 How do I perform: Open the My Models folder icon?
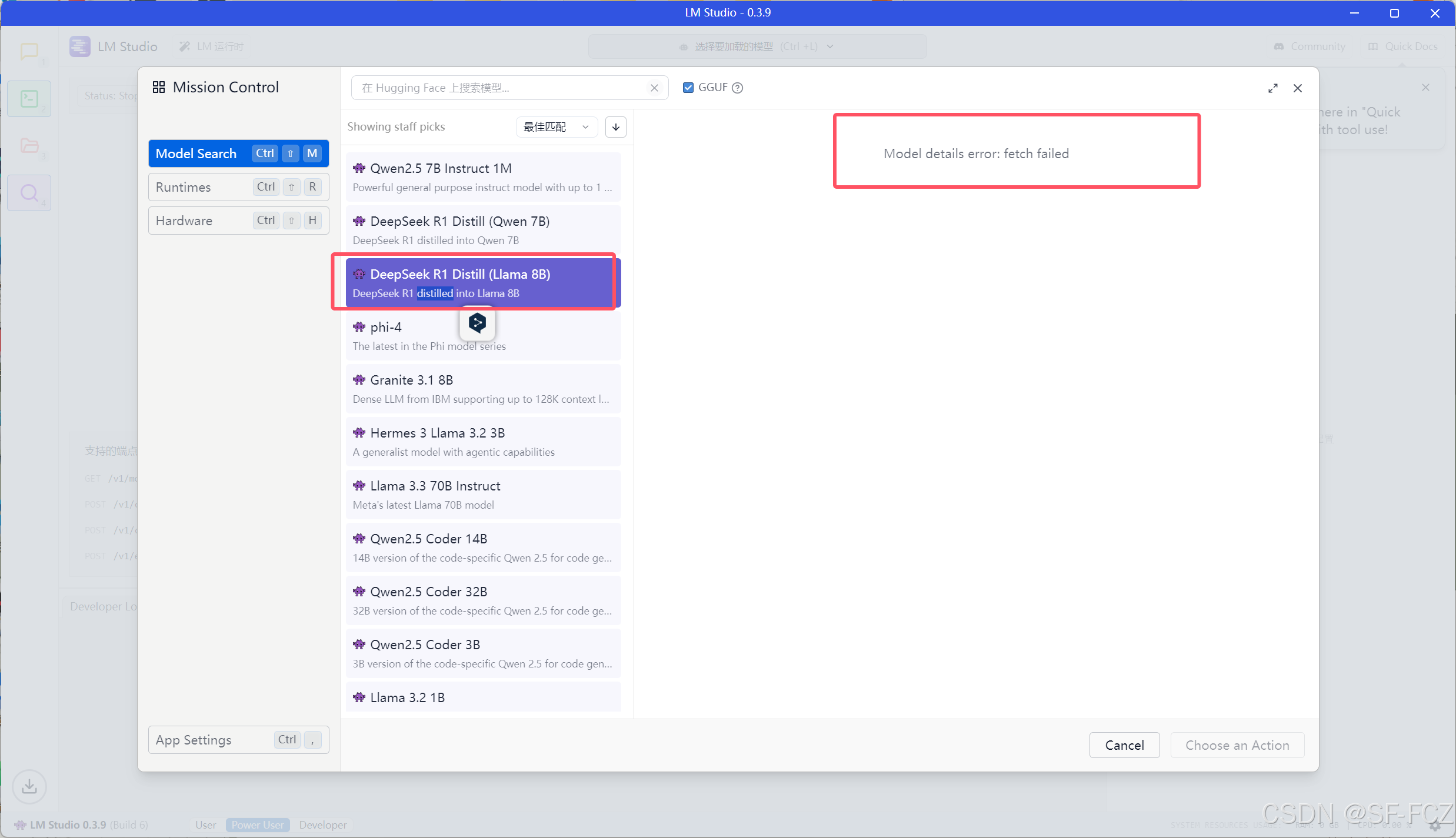tap(29, 146)
